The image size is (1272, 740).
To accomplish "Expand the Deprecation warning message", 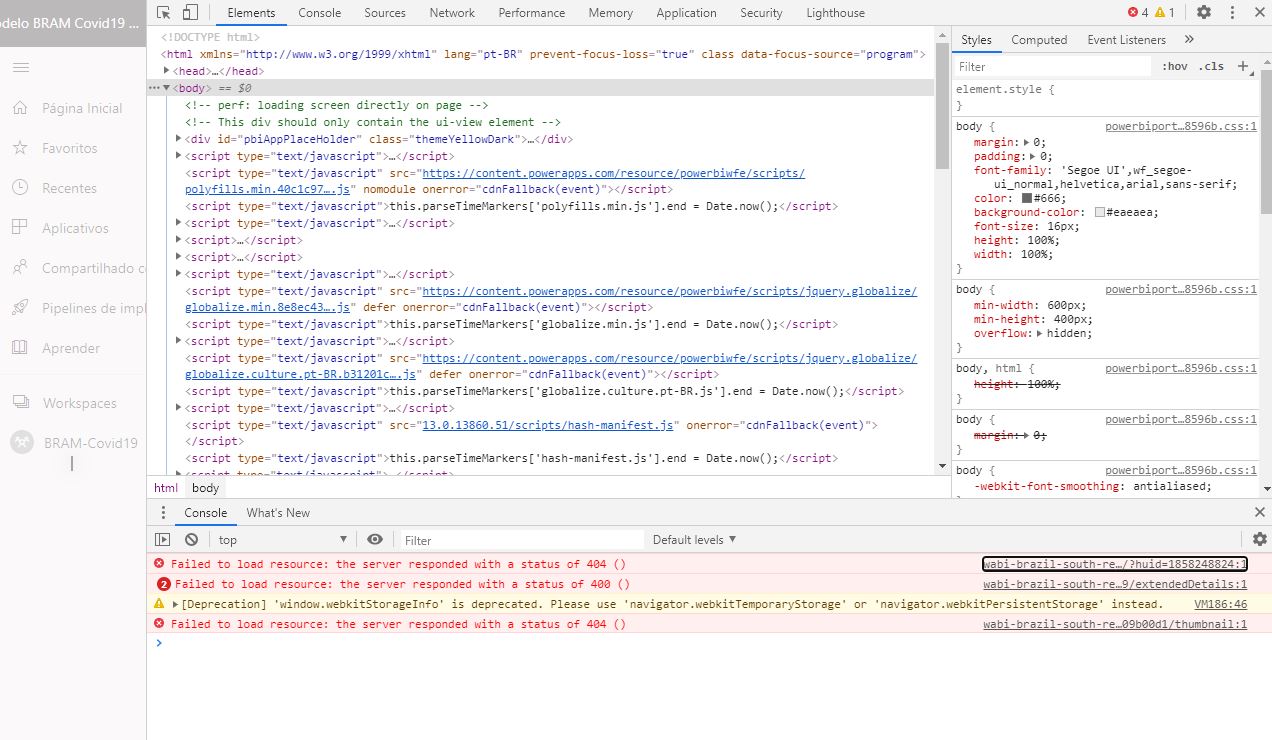I will point(176,604).
